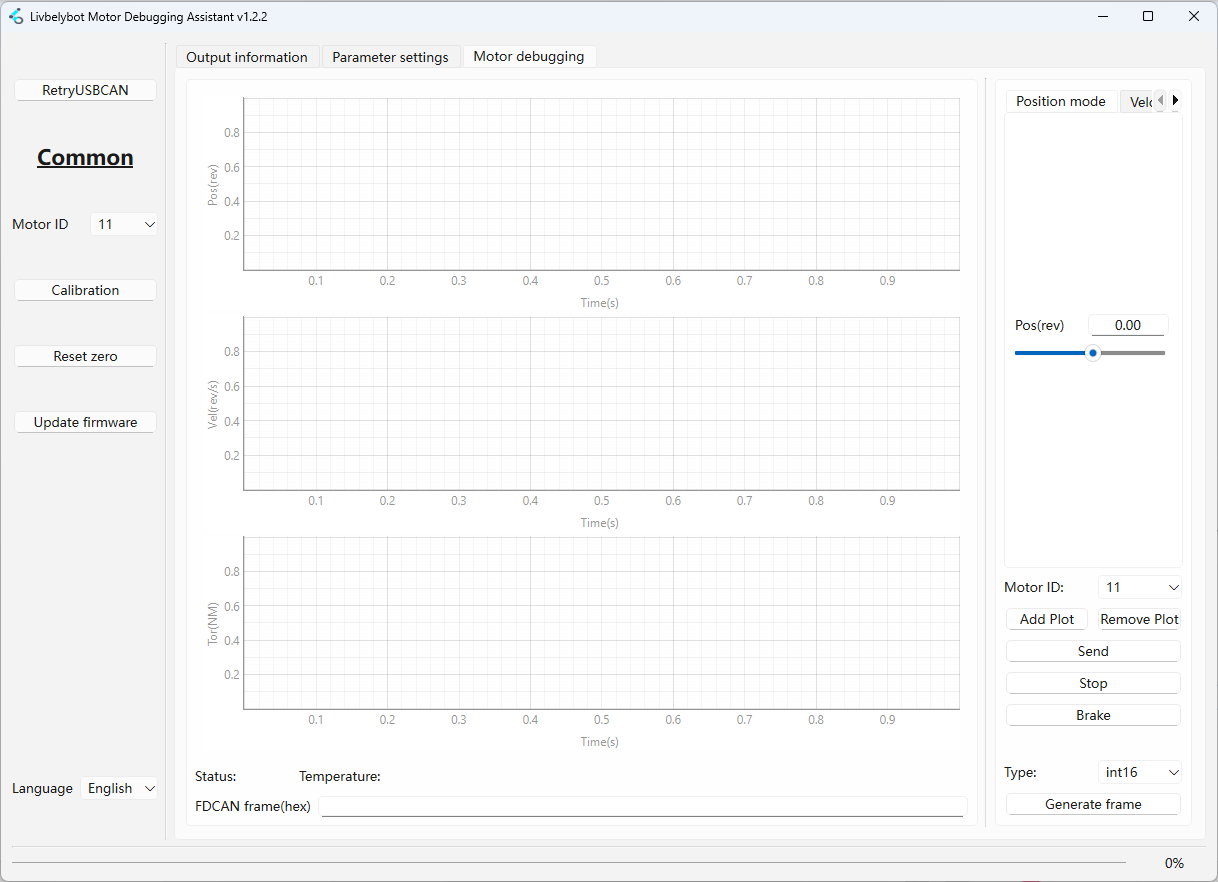Screen dimensions: 1218x882
Task: Switch to the partially hidden Velocity tab
Action: point(1137,102)
